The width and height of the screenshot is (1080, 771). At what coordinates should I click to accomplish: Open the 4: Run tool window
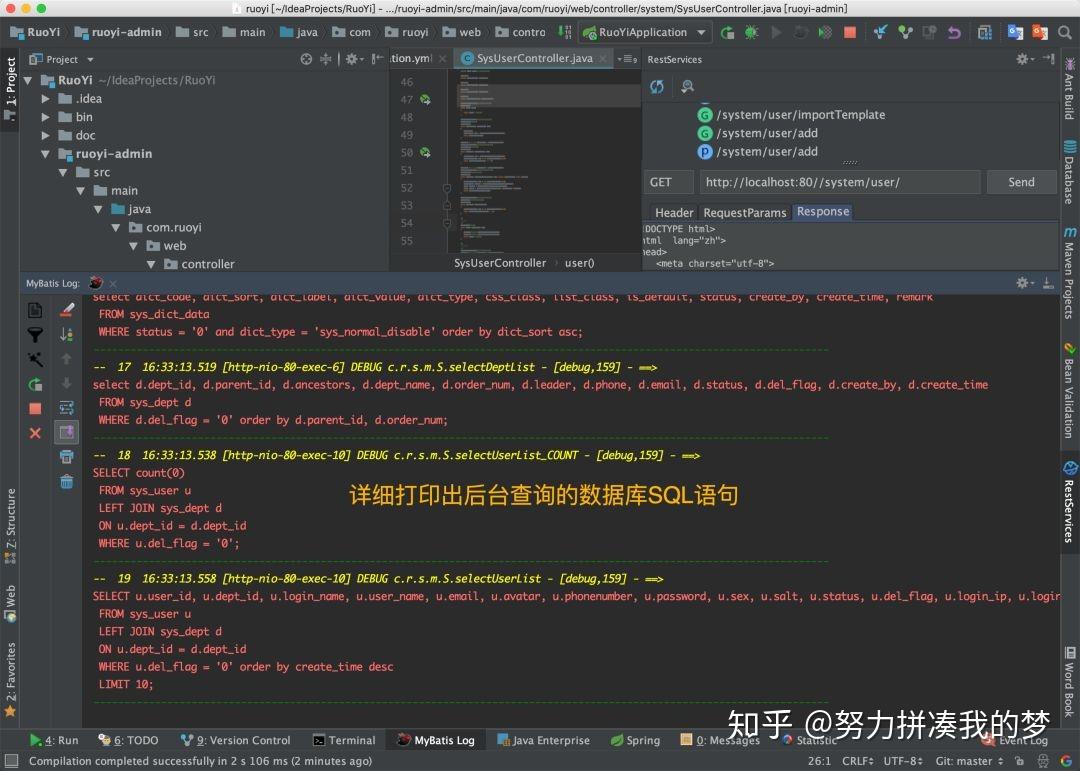click(x=54, y=740)
